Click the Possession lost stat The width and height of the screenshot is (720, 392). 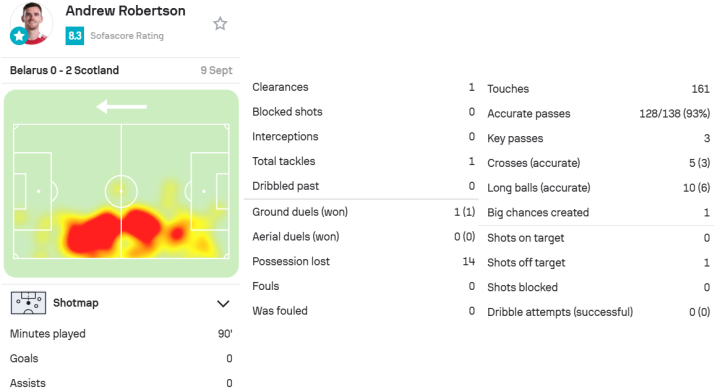[x=363, y=261]
